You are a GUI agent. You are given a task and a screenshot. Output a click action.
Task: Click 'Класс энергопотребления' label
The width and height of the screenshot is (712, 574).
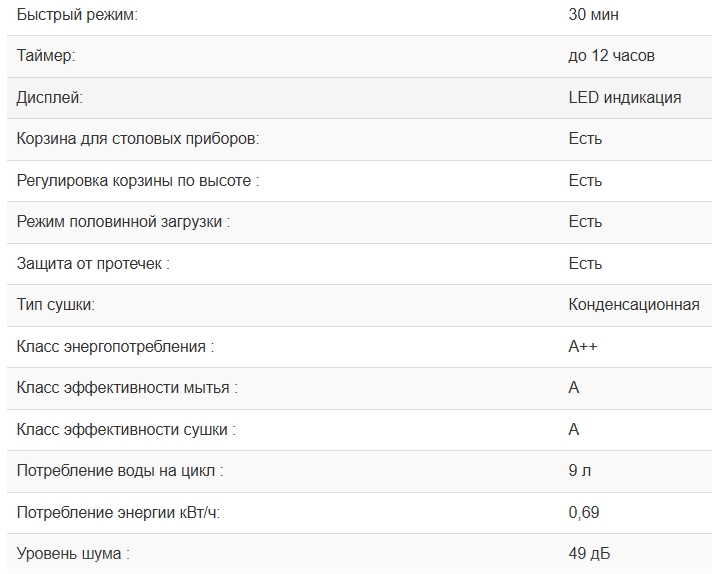[x=115, y=347]
